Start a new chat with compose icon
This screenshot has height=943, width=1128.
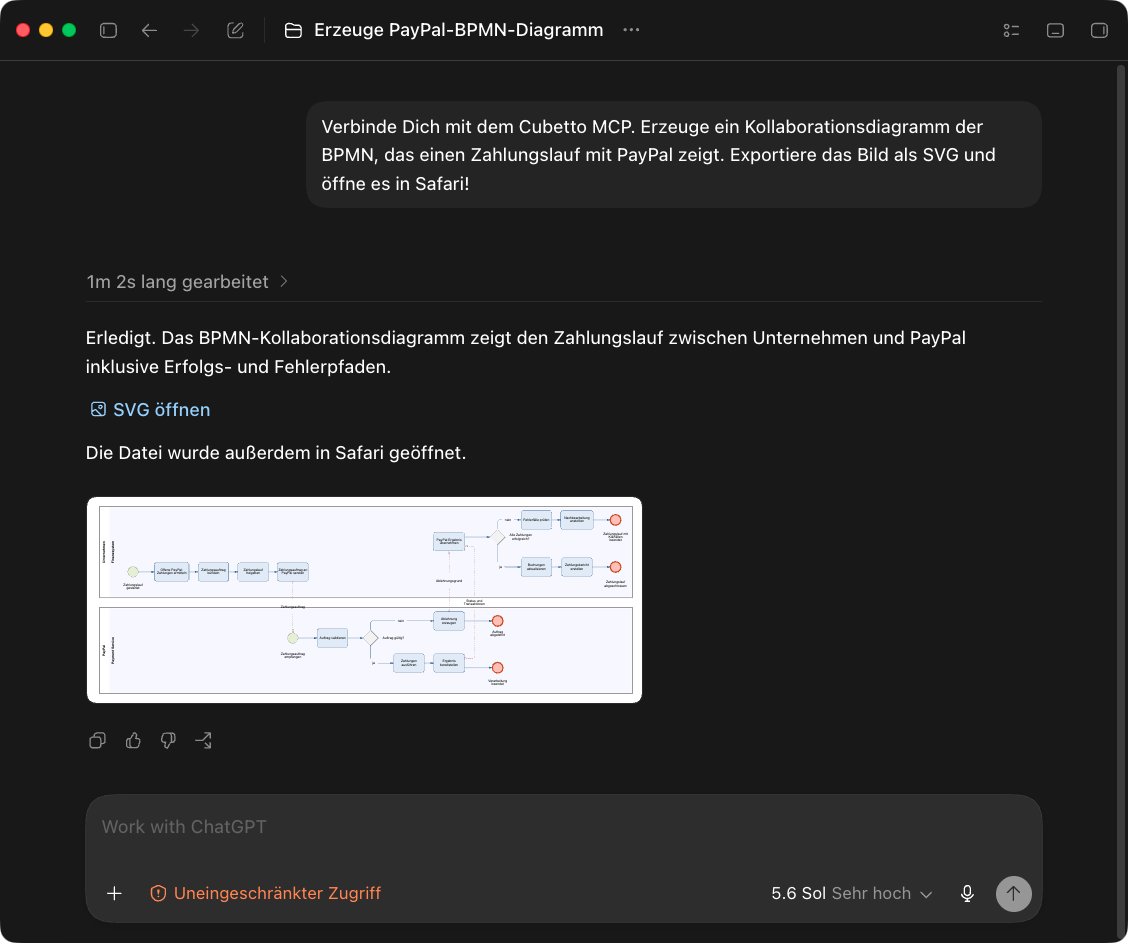pos(235,30)
